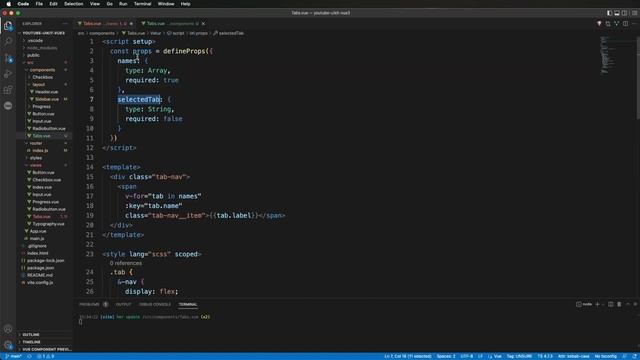Click the notifications bell in status bar
The width and height of the screenshot is (640, 360).
(x=634, y=356)
